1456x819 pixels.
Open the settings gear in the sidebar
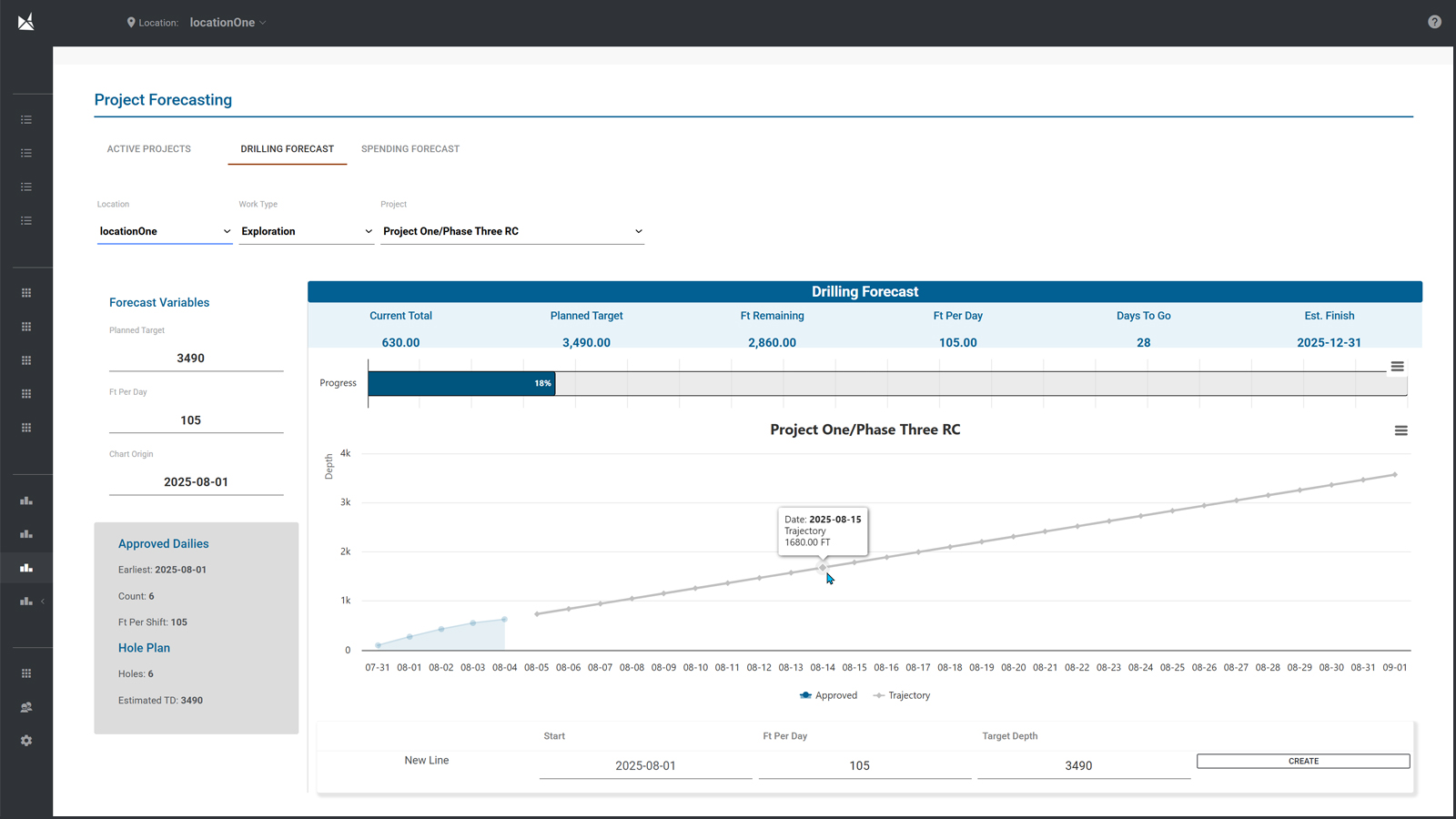(26, 741)
